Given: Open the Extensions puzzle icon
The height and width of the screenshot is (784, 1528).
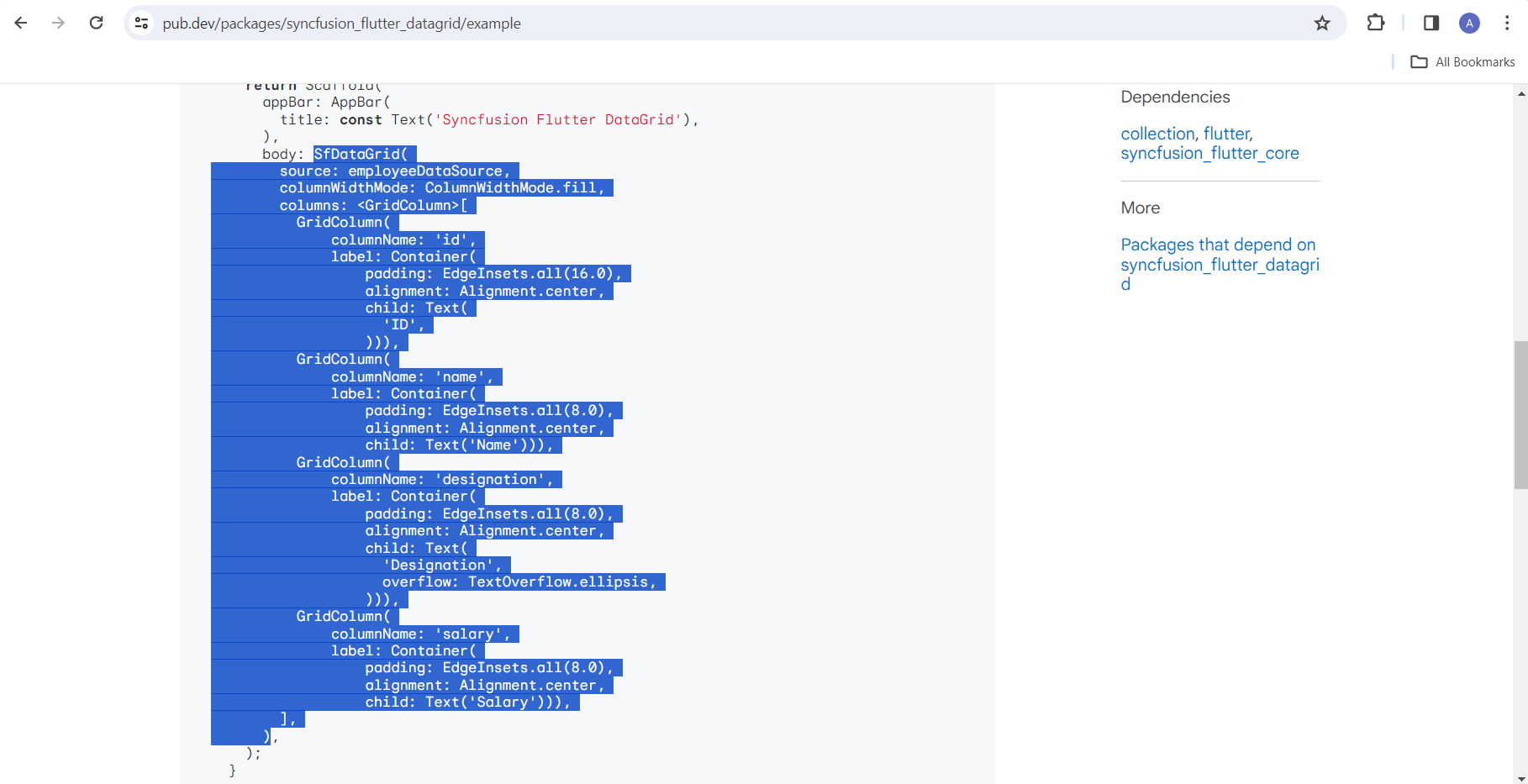Looking at the screenshot, I should pyautogui.click(x=1376, y=23).
